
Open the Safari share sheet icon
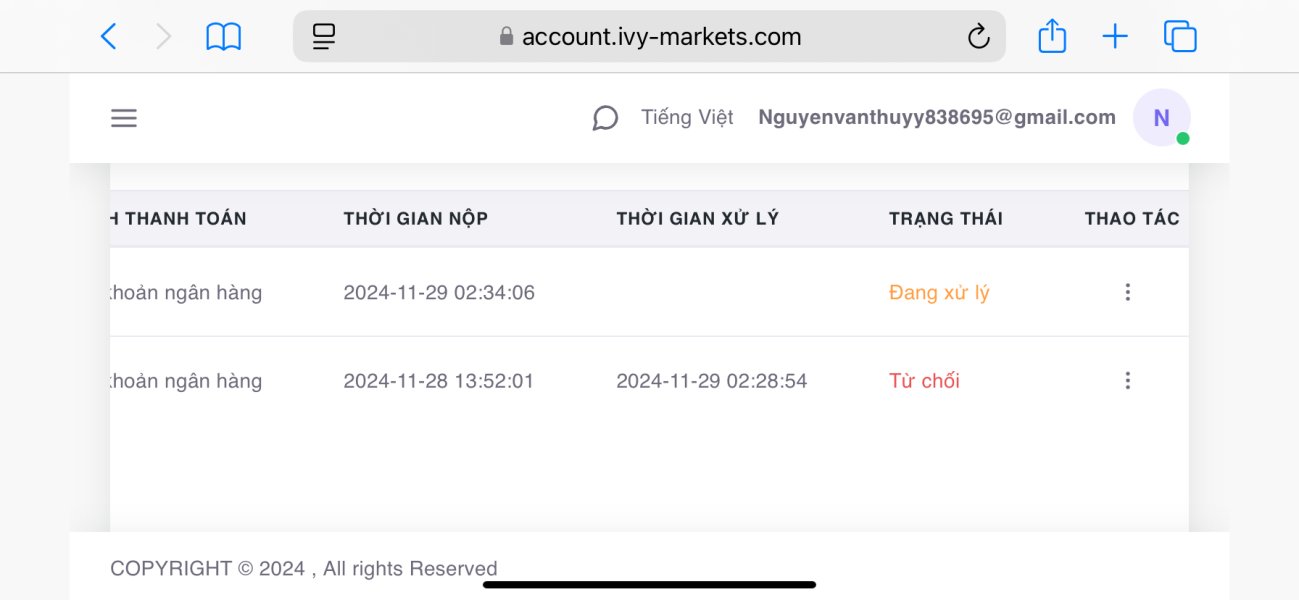[1052, 36]
